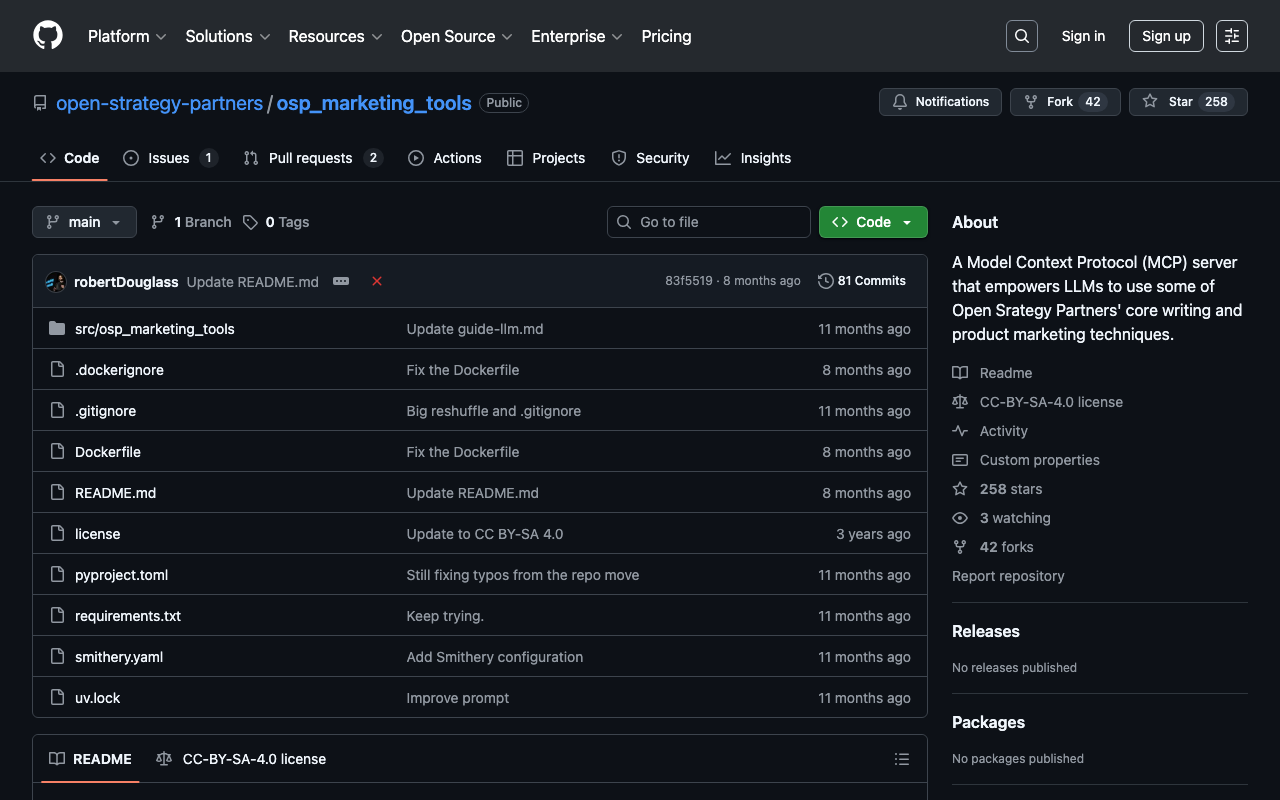Click the GitHub logo icon
Screen dimensions: 1280x800
[x=48, y=36]
